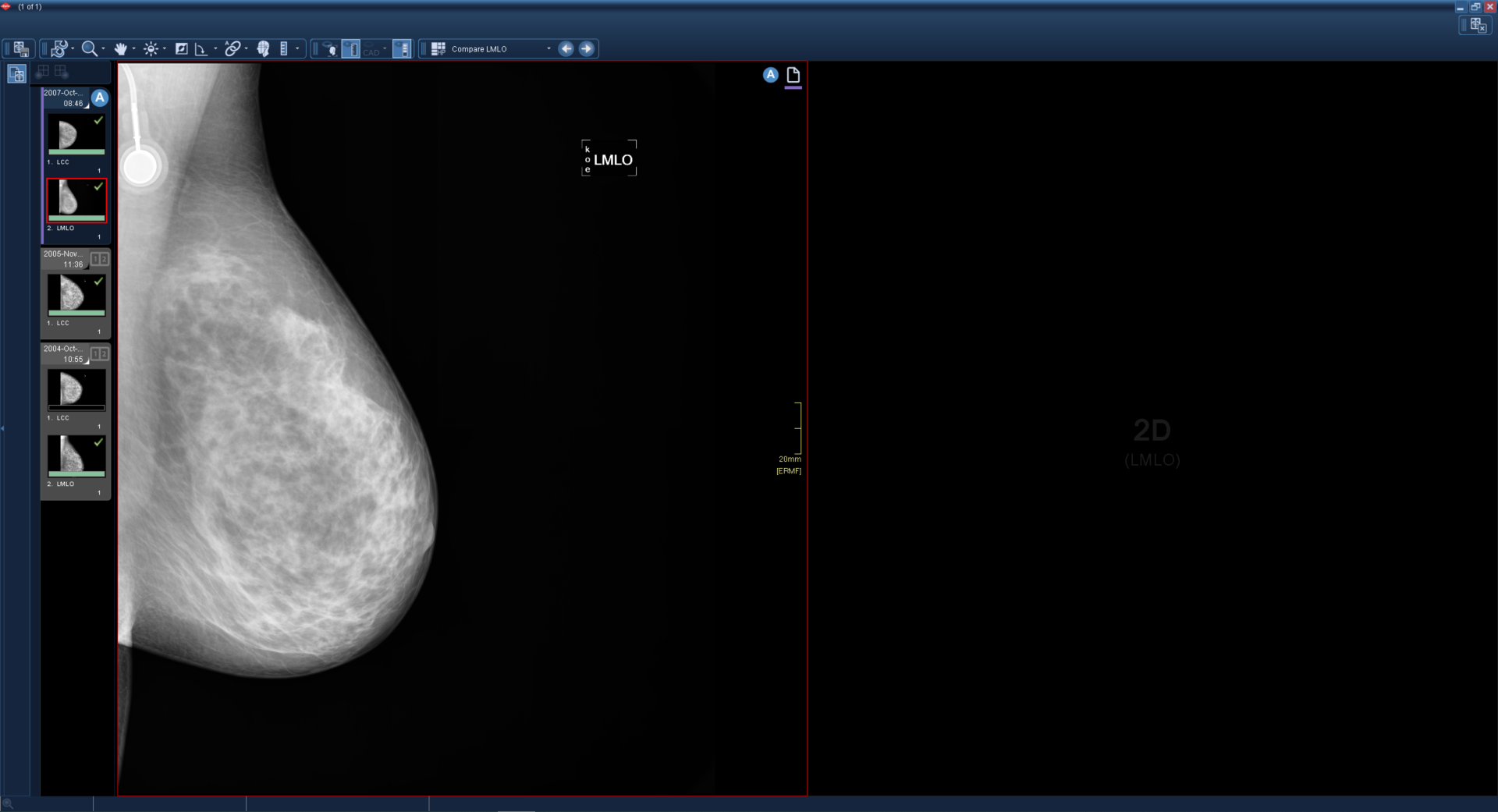Toggle the ruler overlay visibility button
The height and width of the screenshot is (812, 1498).
tap(350, 49)
